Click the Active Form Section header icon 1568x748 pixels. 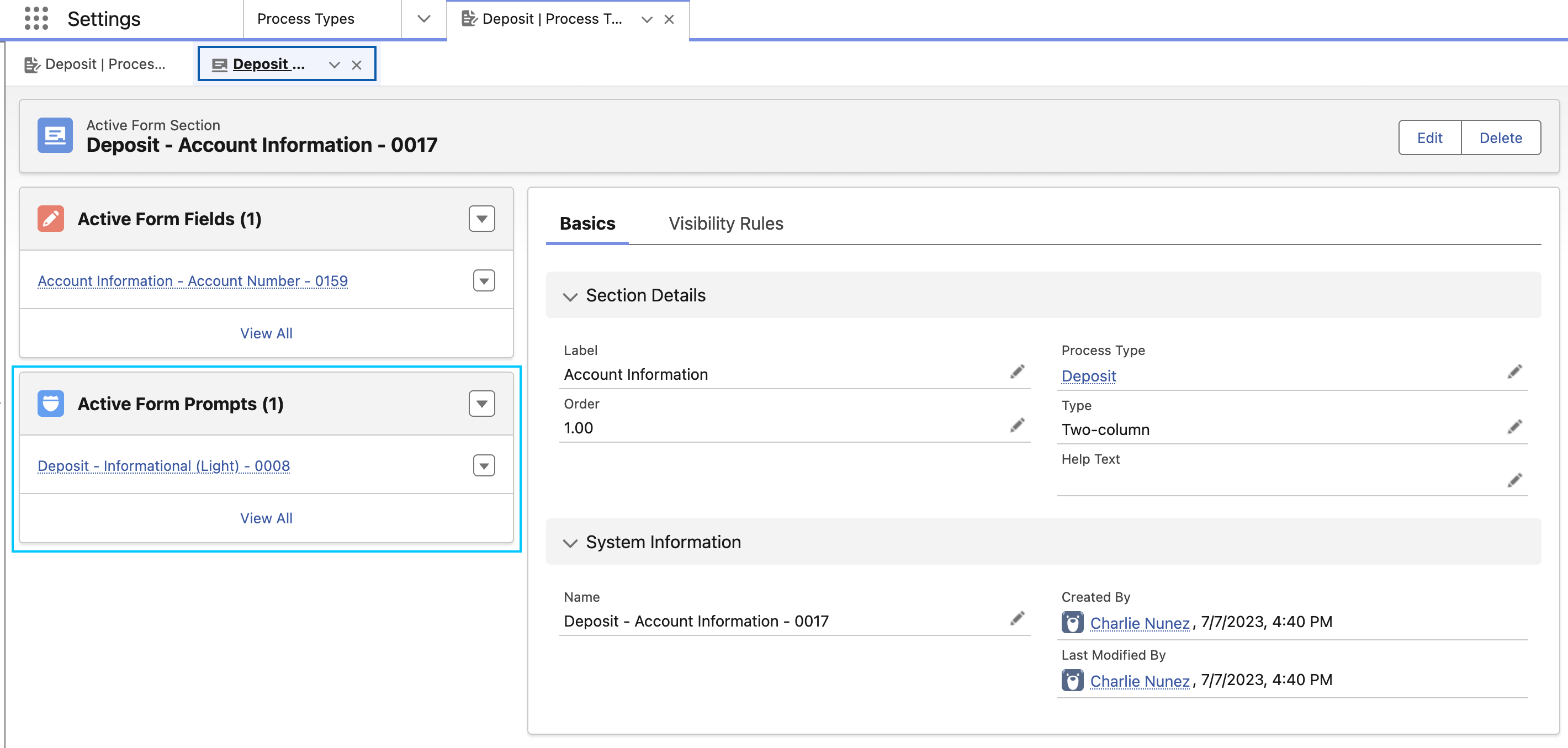pos(55,135)
